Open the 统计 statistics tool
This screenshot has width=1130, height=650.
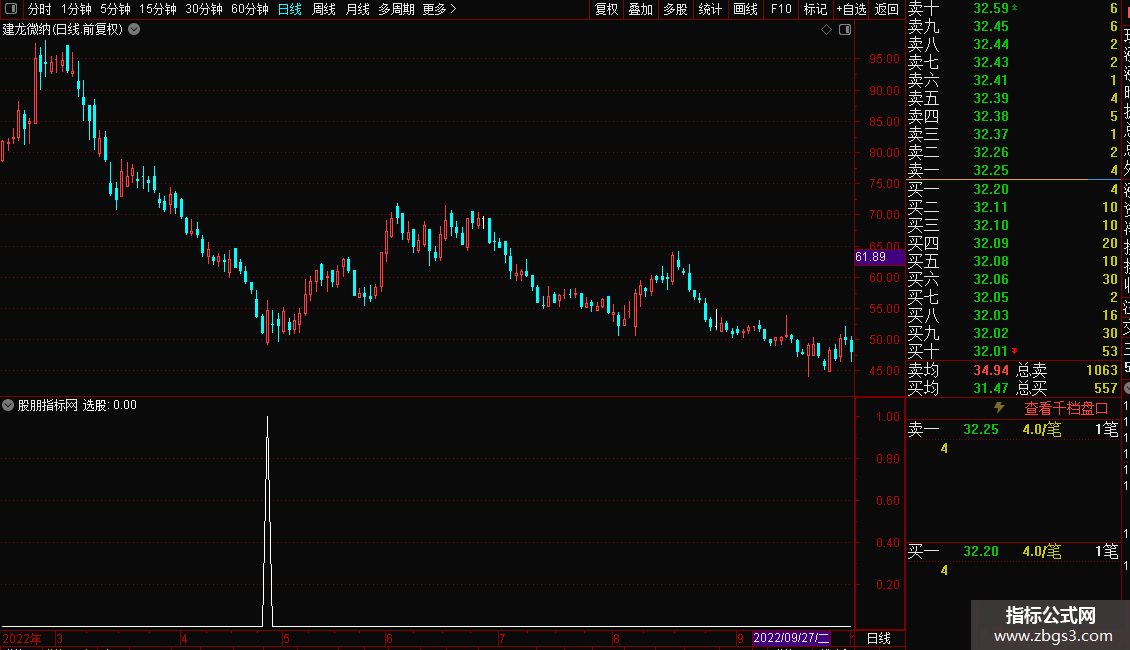pos(710,9)
